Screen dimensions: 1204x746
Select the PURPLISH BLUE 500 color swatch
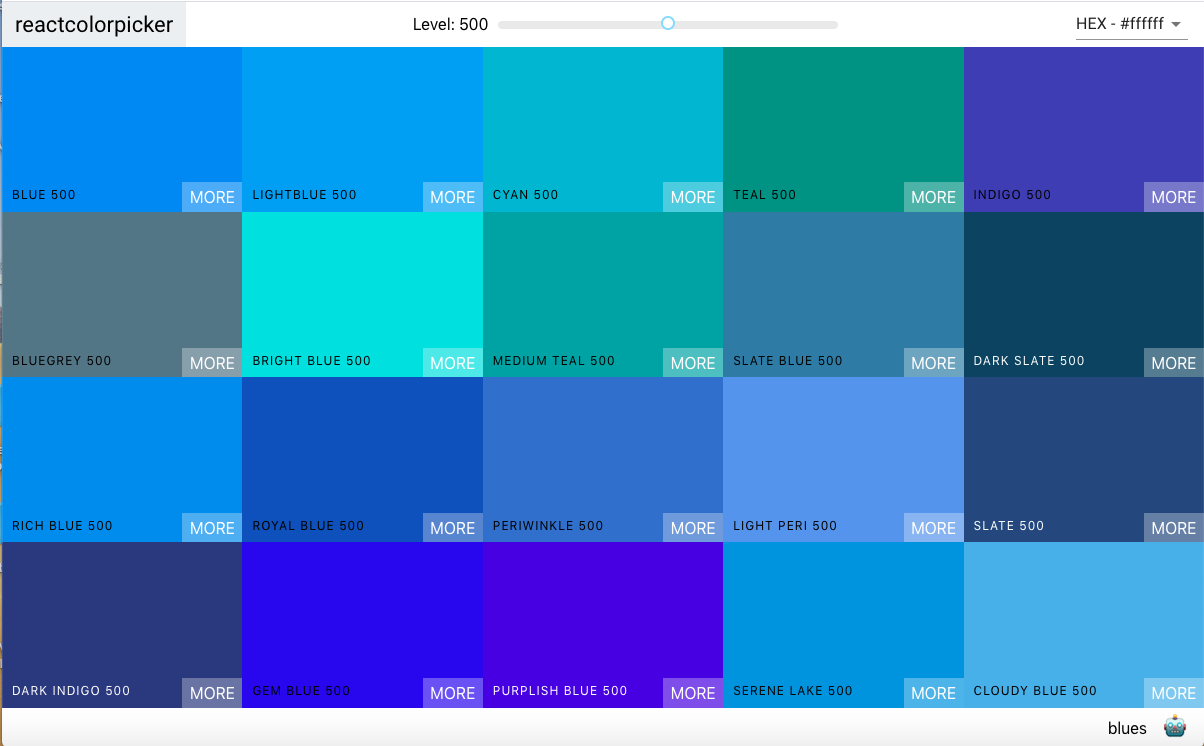[602, 615]
